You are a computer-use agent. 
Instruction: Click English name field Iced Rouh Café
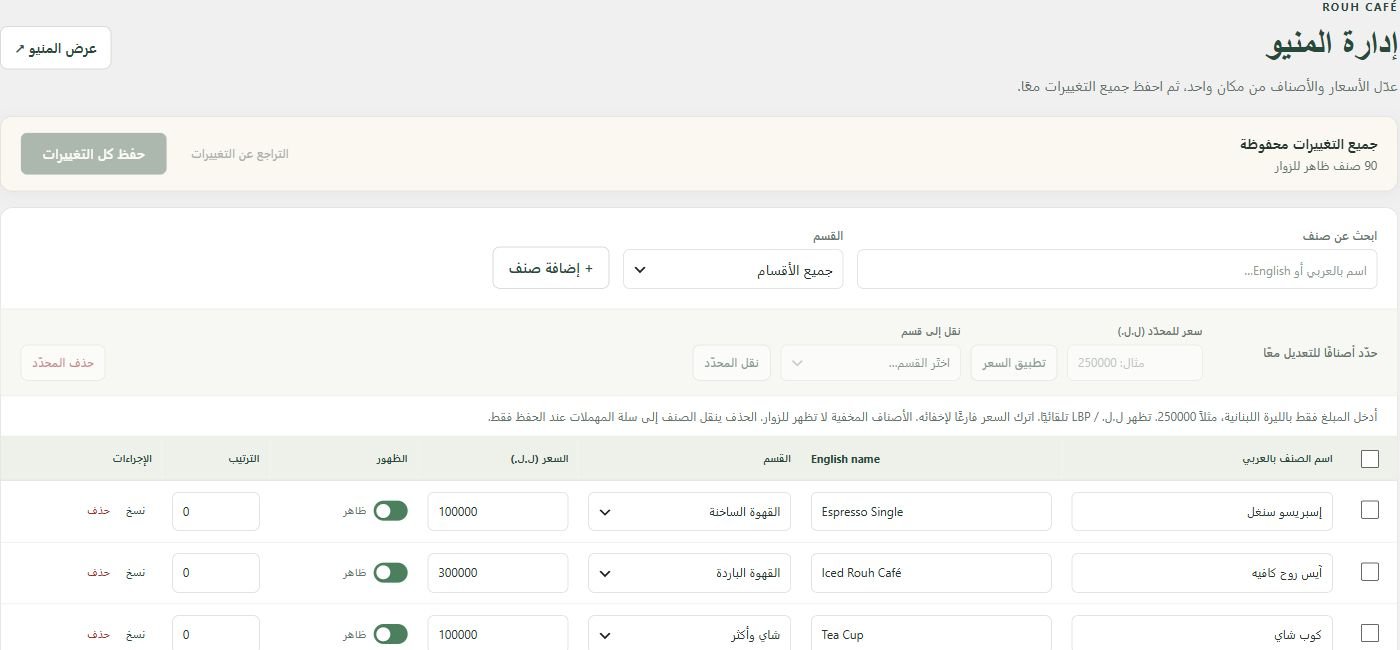point(931,573)
